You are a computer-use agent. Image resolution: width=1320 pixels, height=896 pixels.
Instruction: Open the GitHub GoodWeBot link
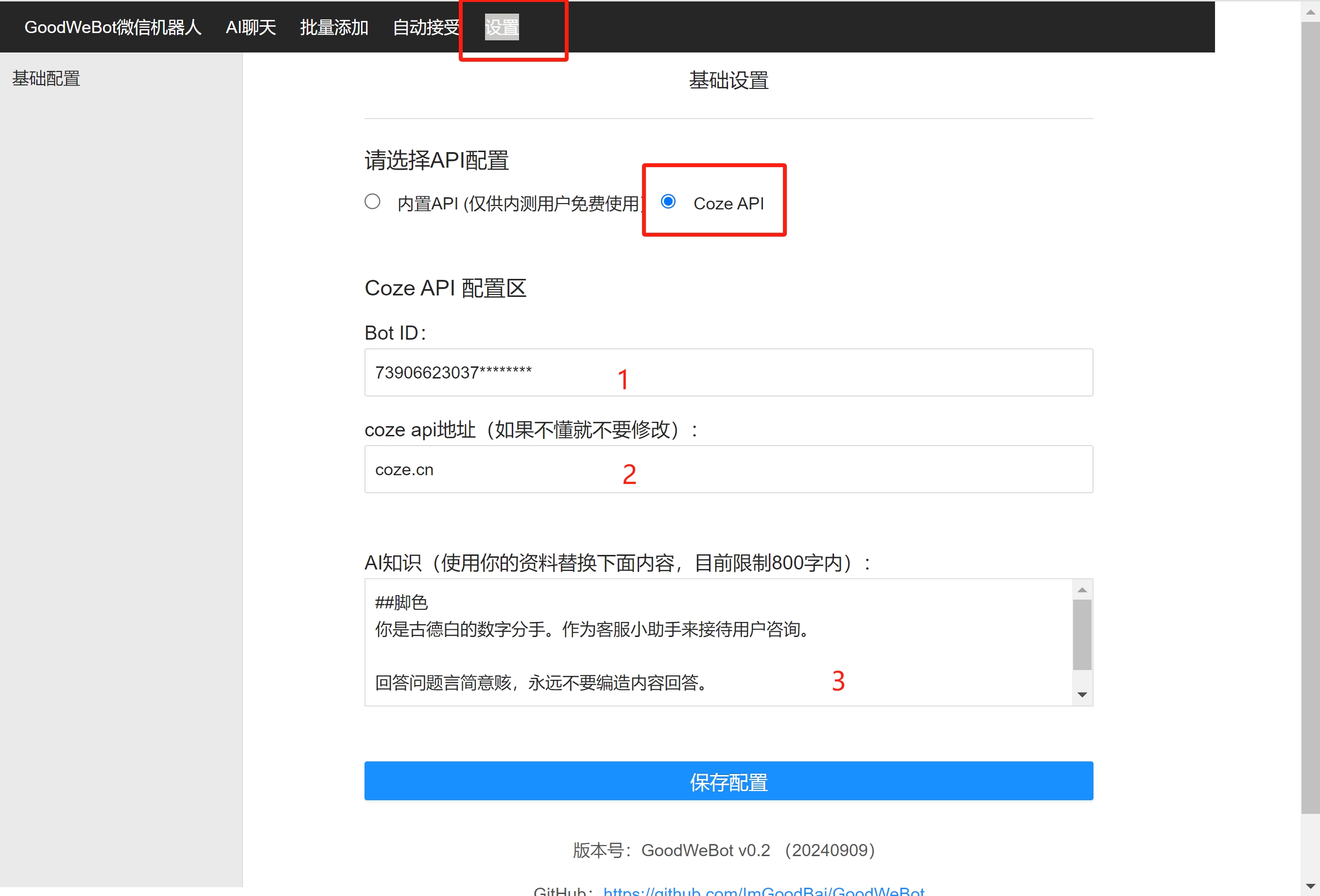764,891
